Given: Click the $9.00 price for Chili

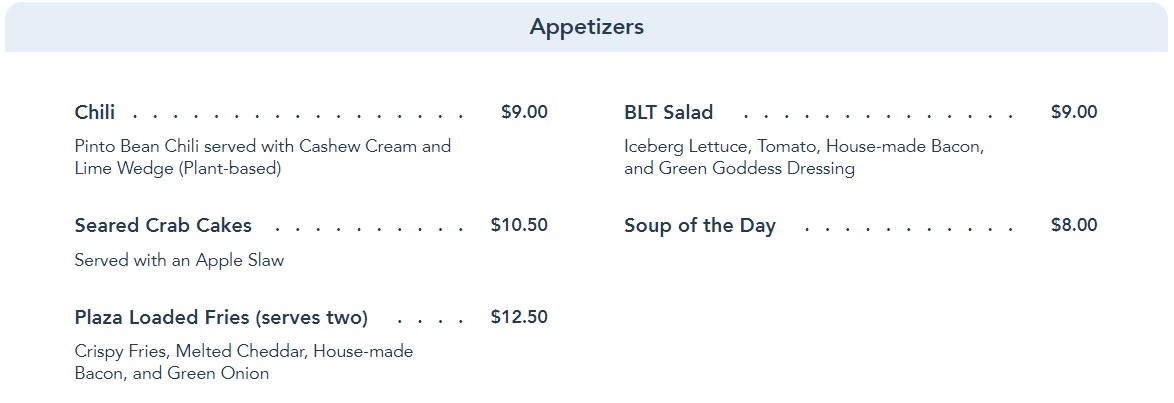Looking at the screenshot, I should [524, 112].
